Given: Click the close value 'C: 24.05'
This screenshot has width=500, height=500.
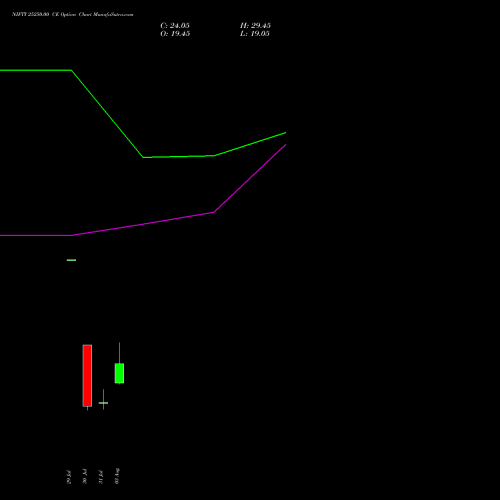Looking at the screenshot, I should [175, 26].
